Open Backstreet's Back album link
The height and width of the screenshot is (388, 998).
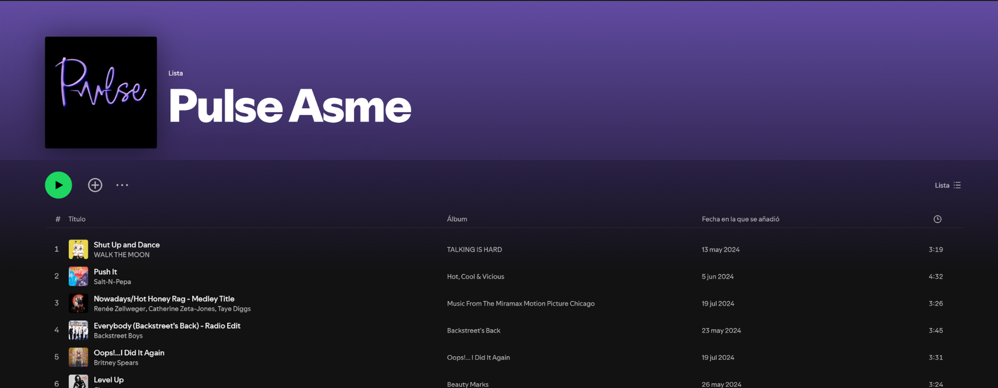[x=474, y=331]
